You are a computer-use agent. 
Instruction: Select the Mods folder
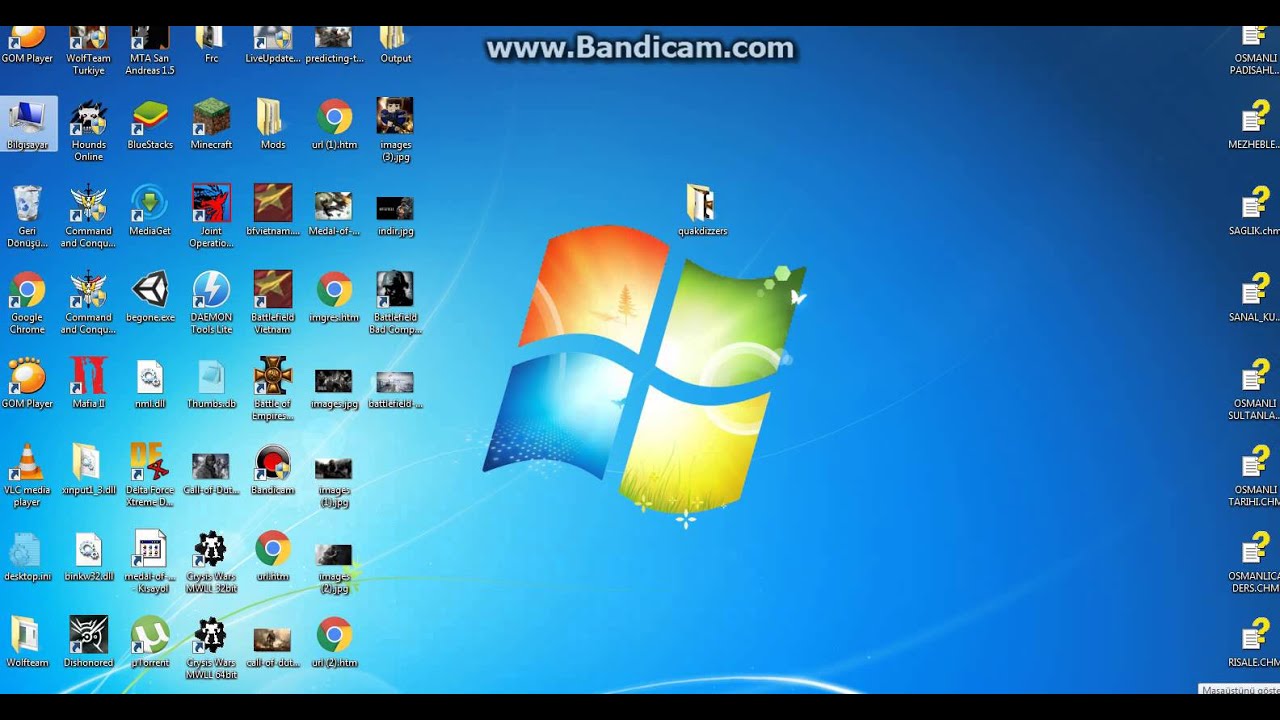pos(273,124)
